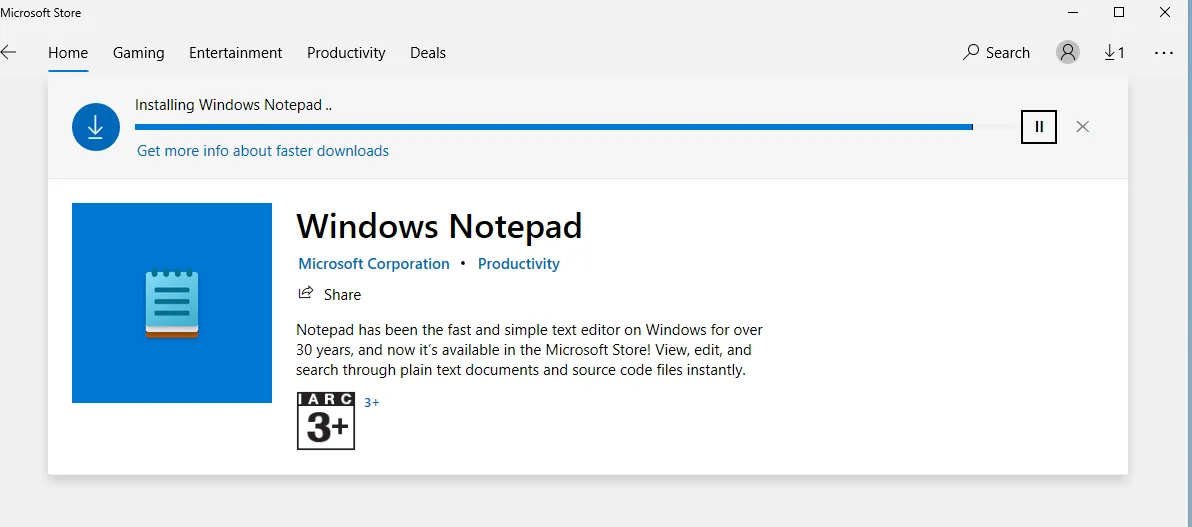Image resolution: width=1192 pixels, height=527 pixels.
Task: Select the Productivity tab
Action: (346, 52)
